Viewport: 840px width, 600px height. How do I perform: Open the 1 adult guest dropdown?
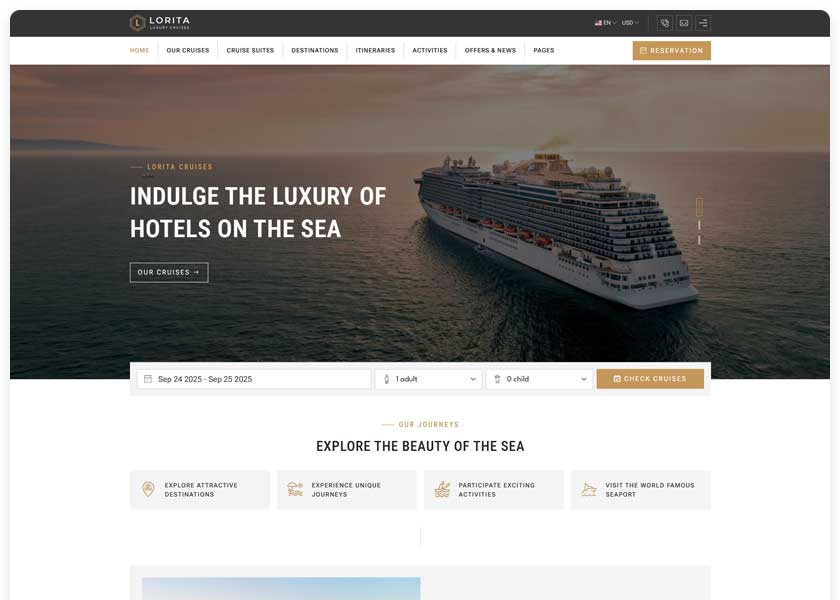(x=429, y=379)
